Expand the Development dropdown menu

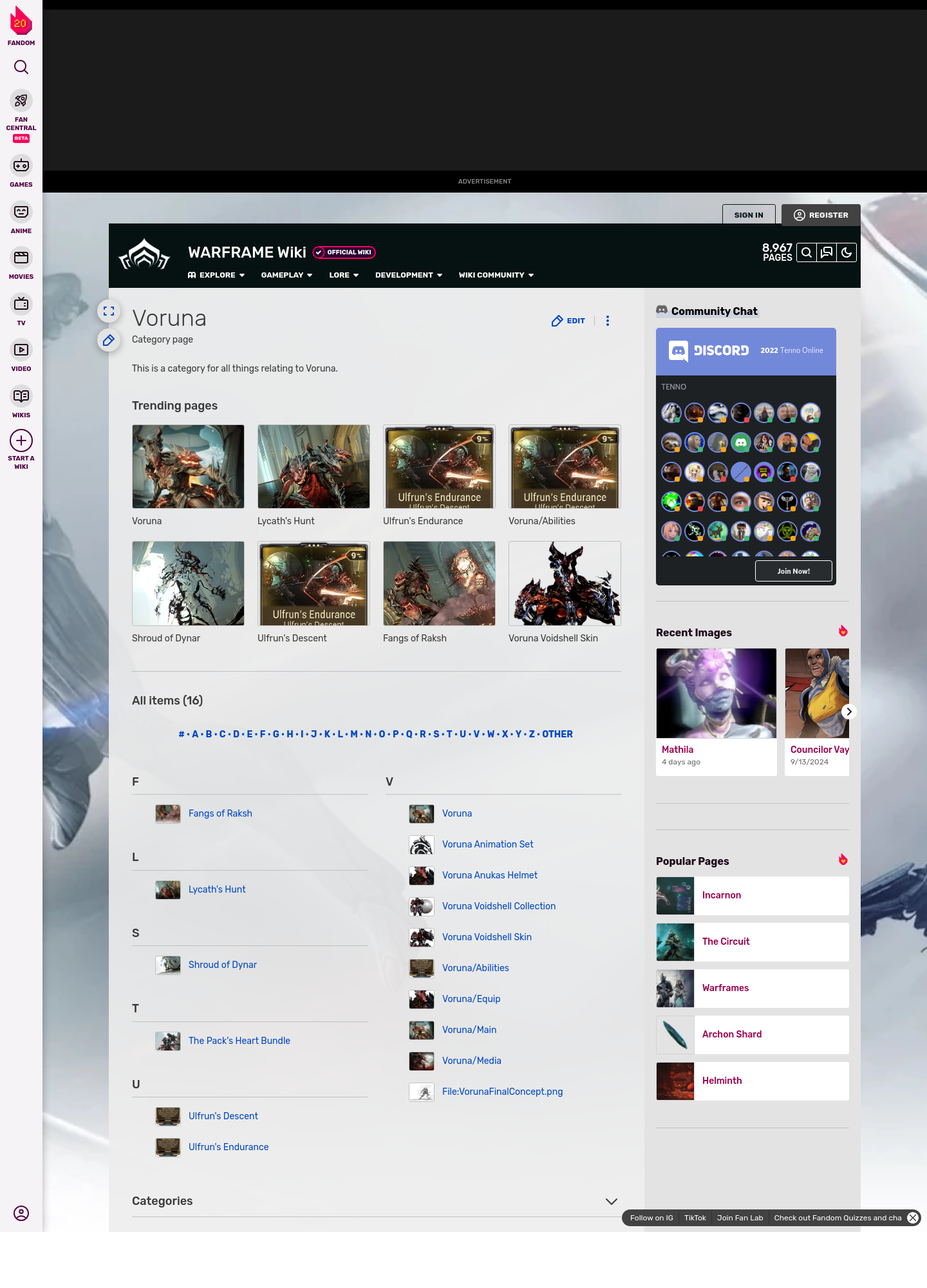pyautogui.click(x=409, y=275)
